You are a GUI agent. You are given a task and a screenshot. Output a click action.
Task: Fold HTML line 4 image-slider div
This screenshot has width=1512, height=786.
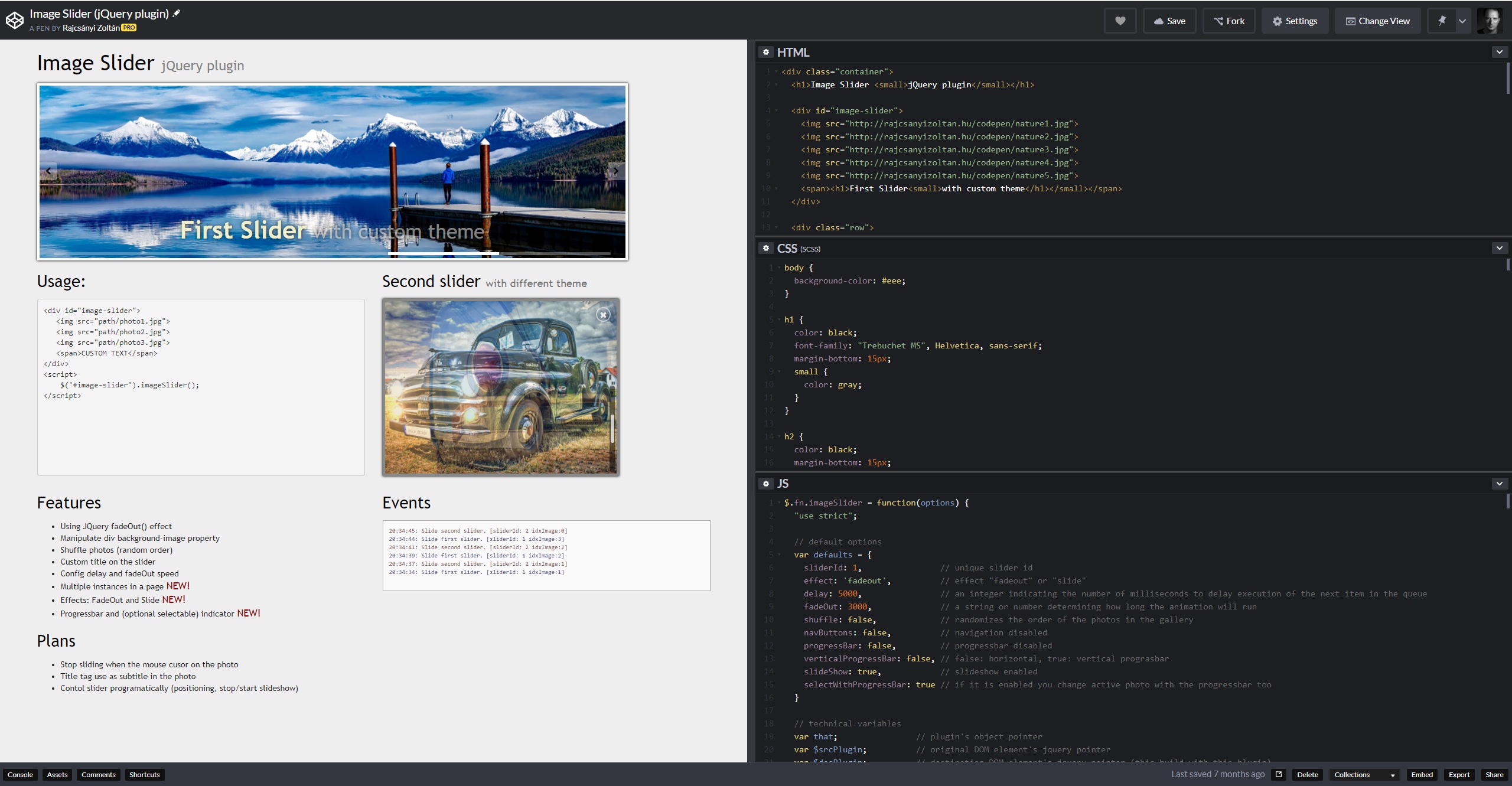tap(776, 110)
